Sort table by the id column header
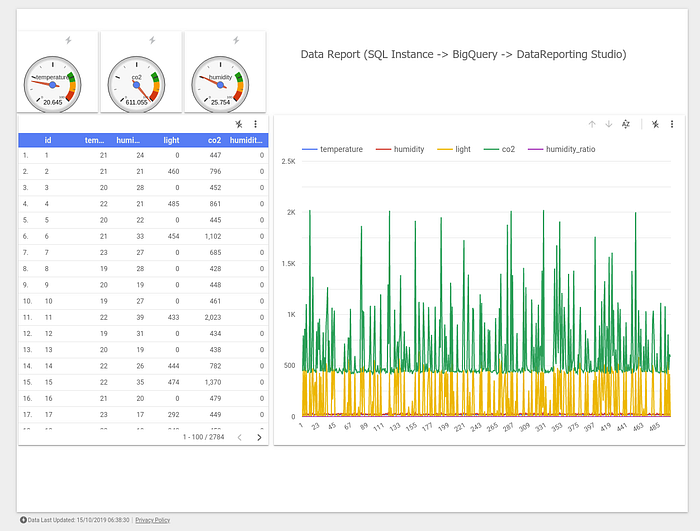The width and height of the screenshot is (700, 531). coord(48,140)
